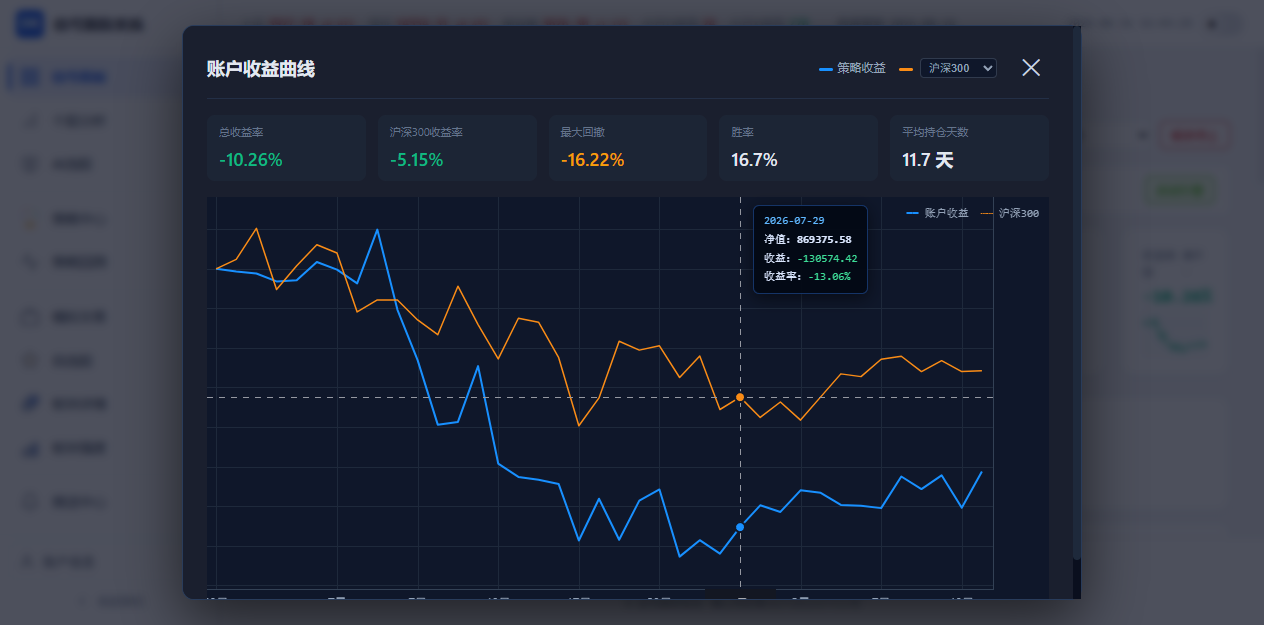Click the tooltip 净值 value 869375.58
The image size is (1264, 625).
point(824,239)
